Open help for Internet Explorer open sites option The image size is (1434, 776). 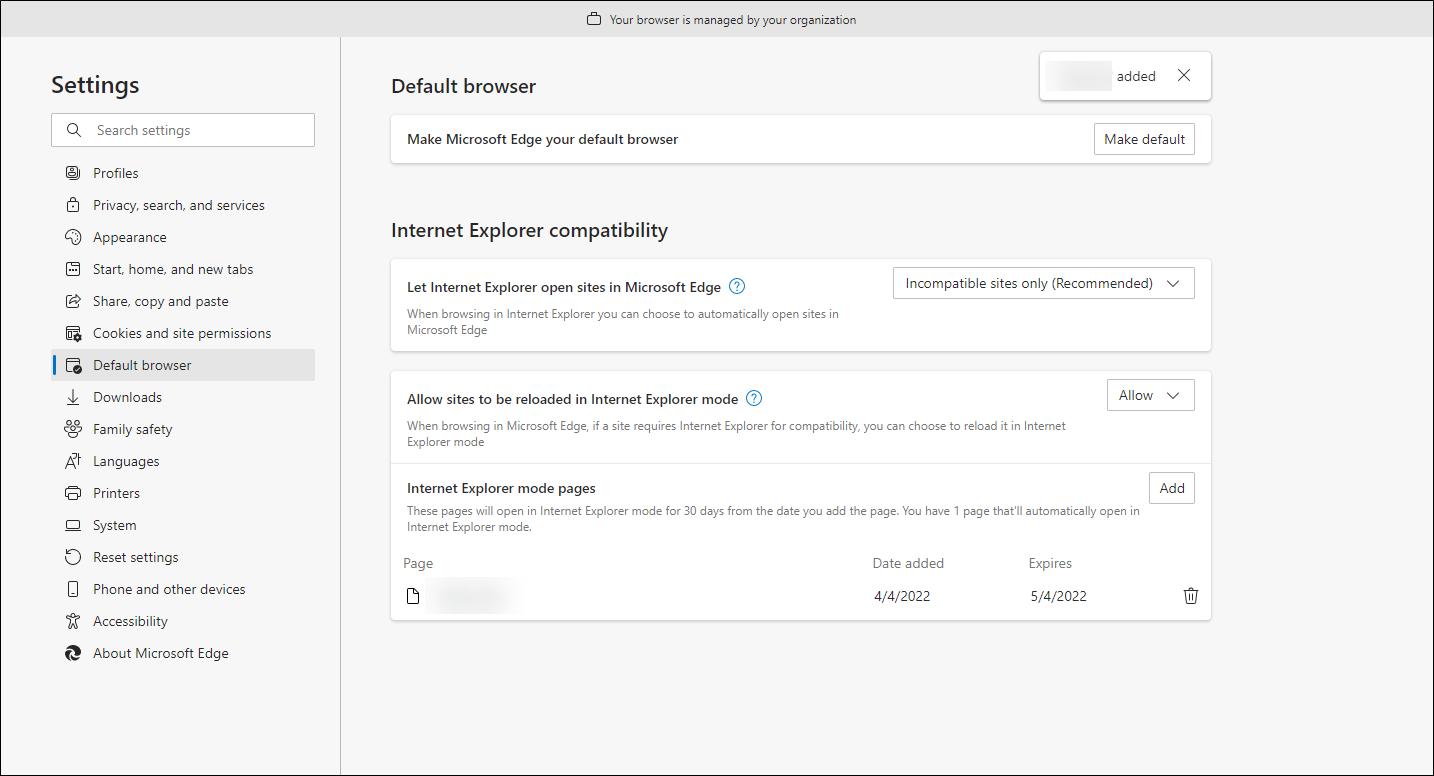736,286
